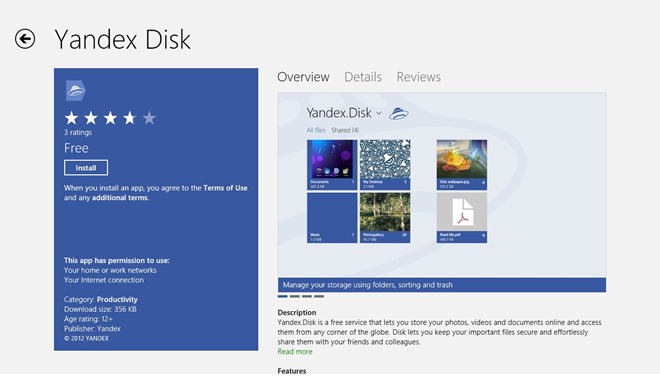Click the Yandex Disk page title
660x376 pixels.
click(122, 40)
